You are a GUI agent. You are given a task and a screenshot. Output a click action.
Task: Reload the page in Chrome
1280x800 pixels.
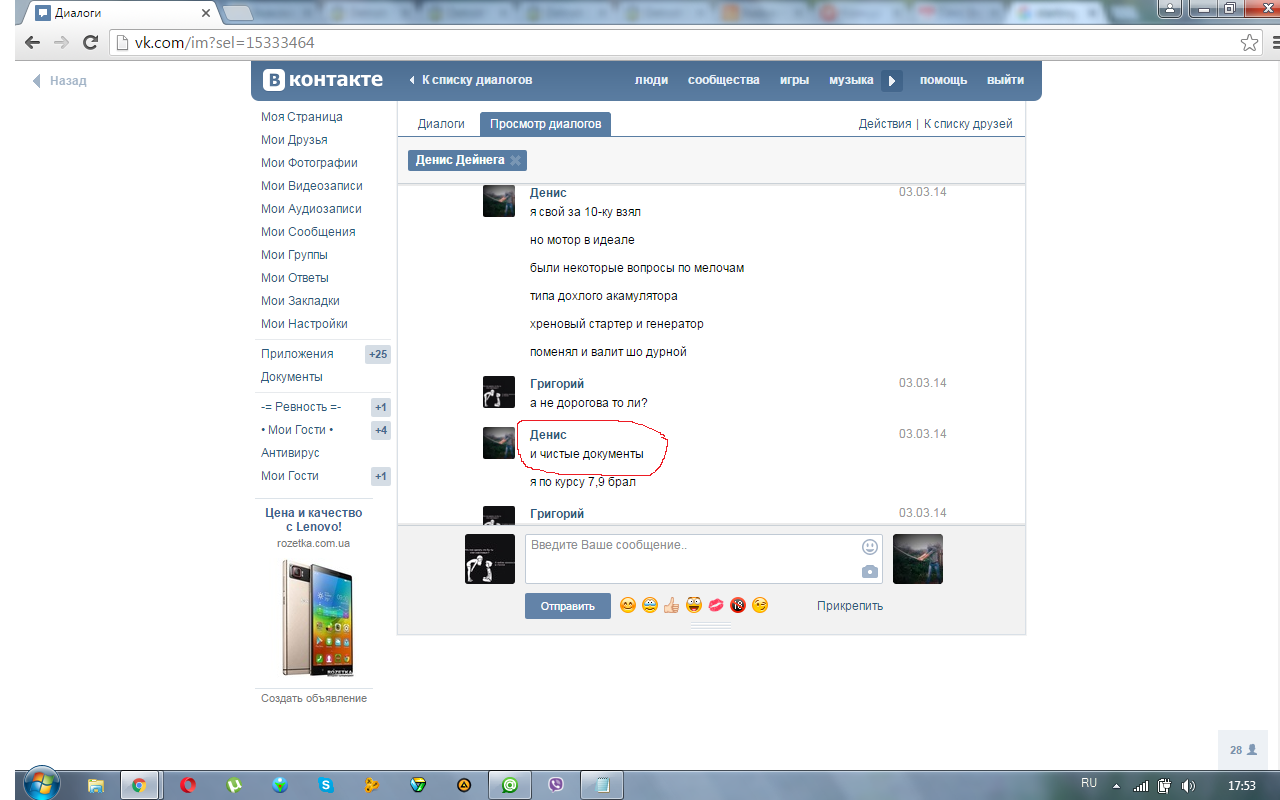[90, 43]
